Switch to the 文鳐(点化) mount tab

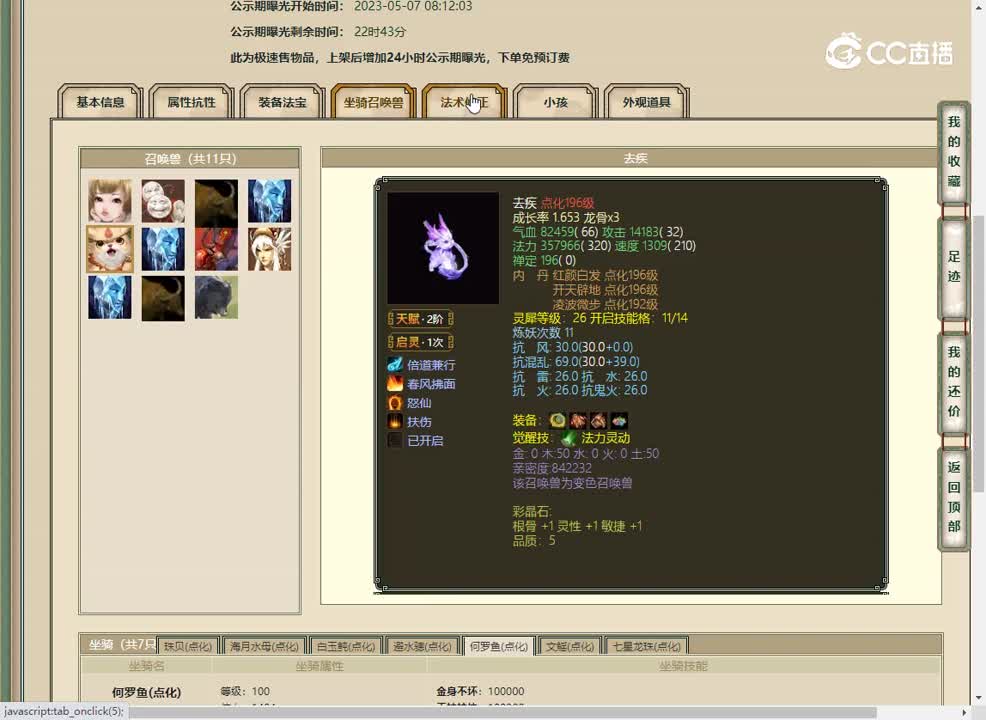(x=570, y=646)
